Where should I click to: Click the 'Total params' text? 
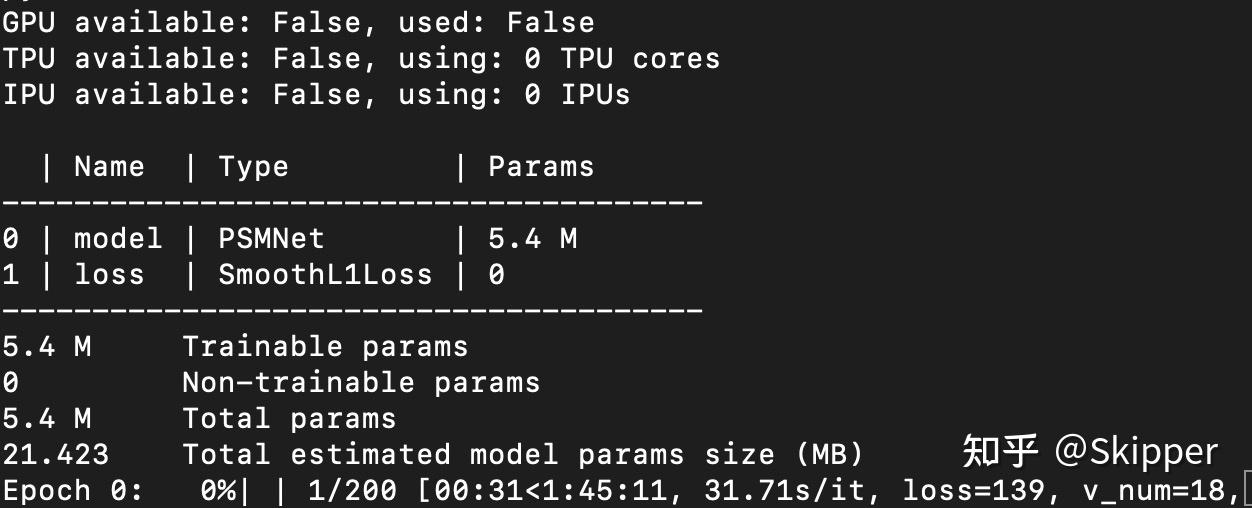tap(289, 418)
